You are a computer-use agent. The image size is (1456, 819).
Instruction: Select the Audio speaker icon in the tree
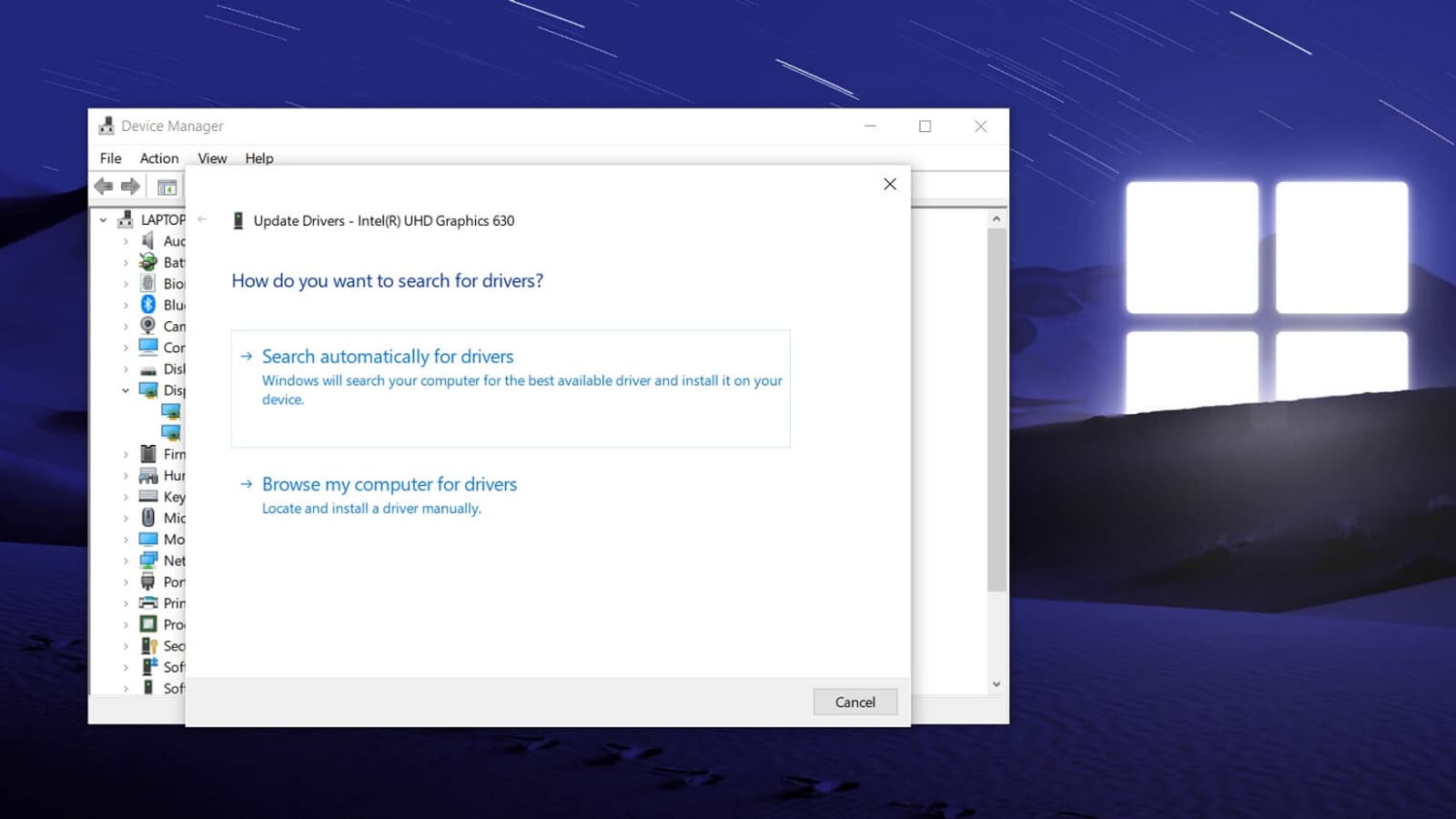coord(147,240)
